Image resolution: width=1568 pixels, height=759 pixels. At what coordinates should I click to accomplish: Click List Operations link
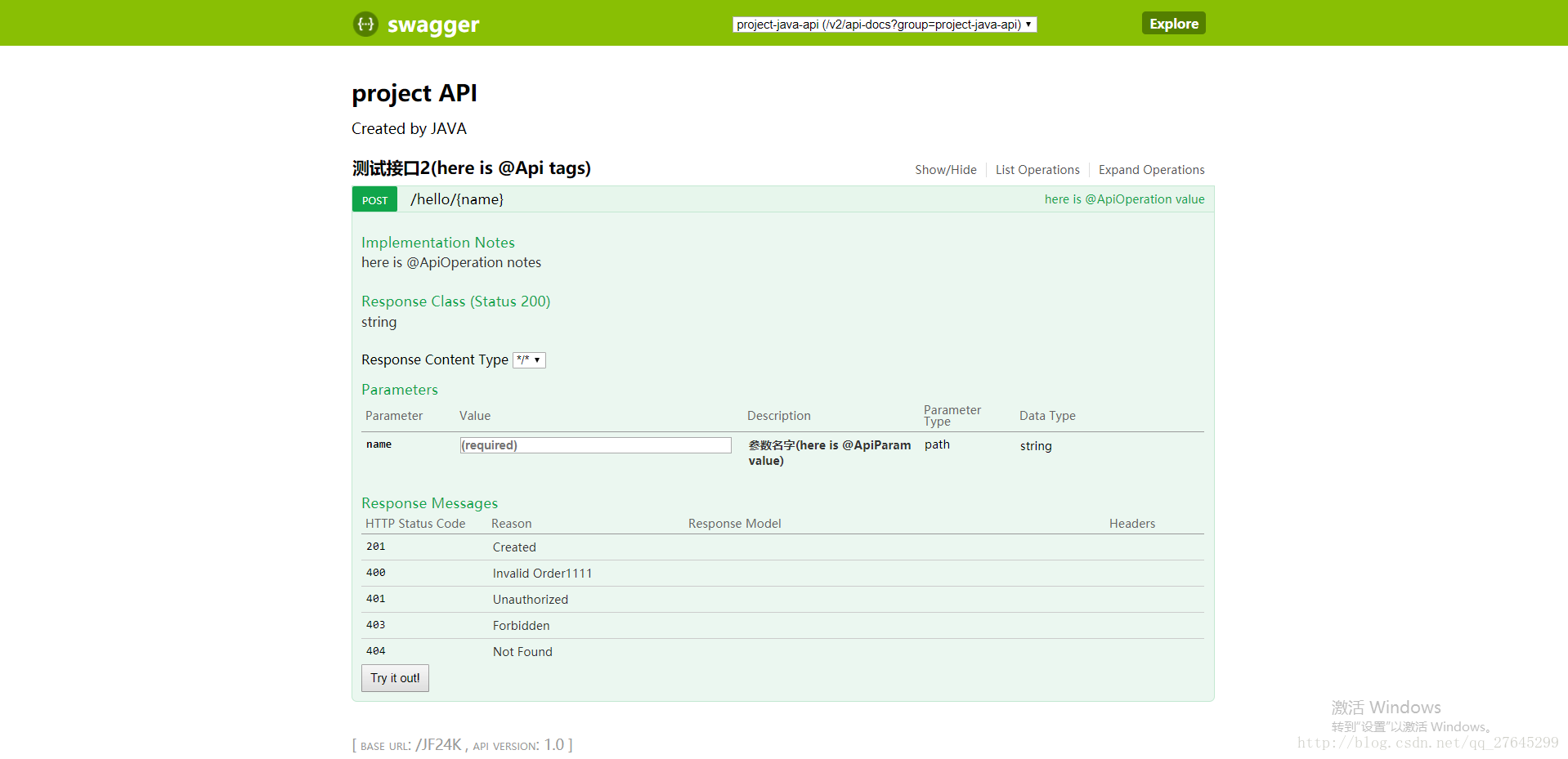(1037, 170)
